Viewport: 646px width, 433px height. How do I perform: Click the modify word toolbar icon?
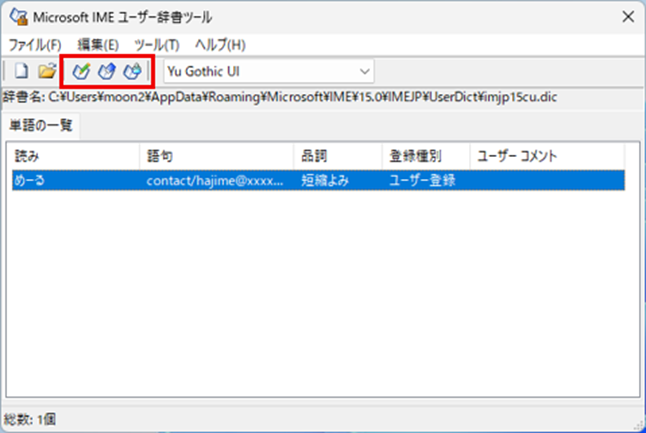coord(107,71)
